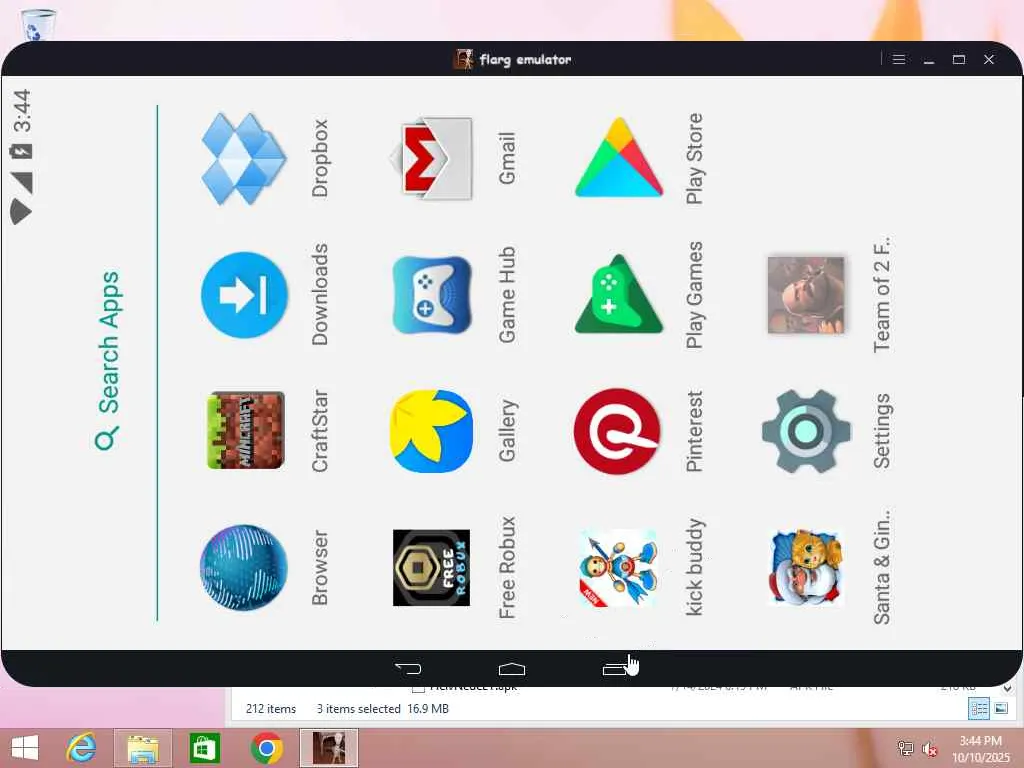Open the Dropbox app
Viewport: 1024px width, 768px height.
point(244,158)
